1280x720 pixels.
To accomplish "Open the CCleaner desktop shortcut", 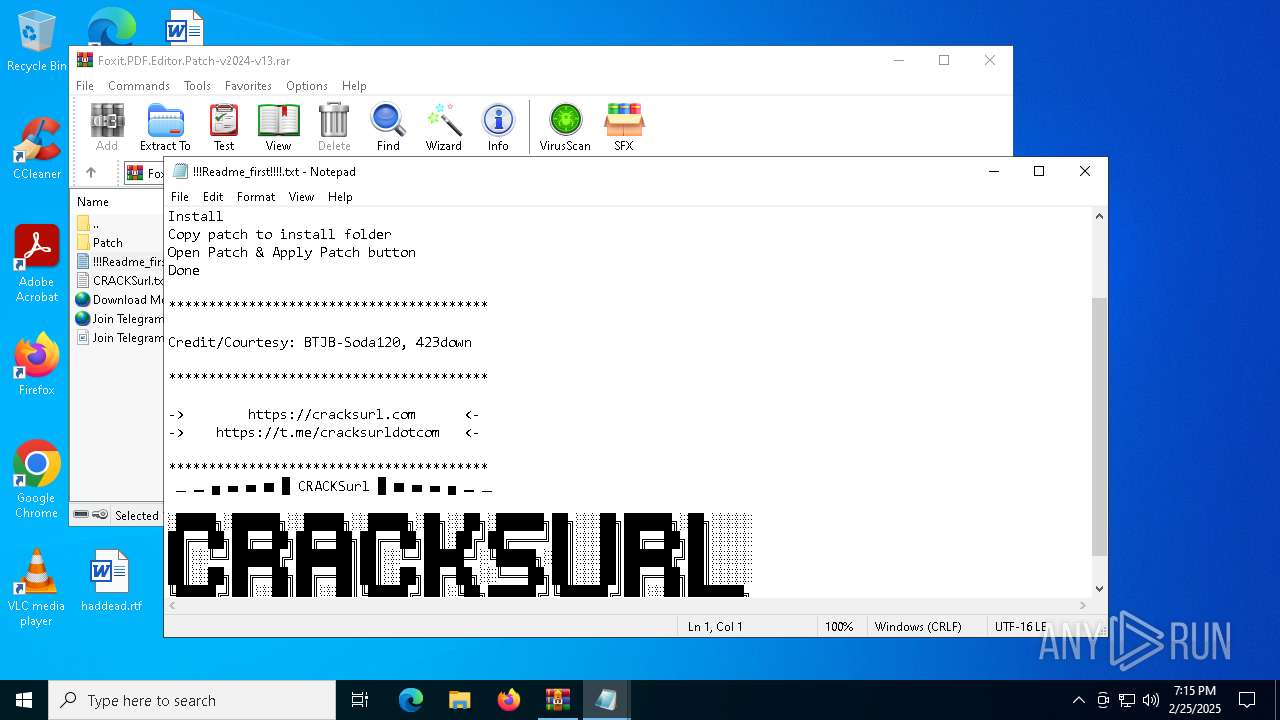I will [36, 148].
